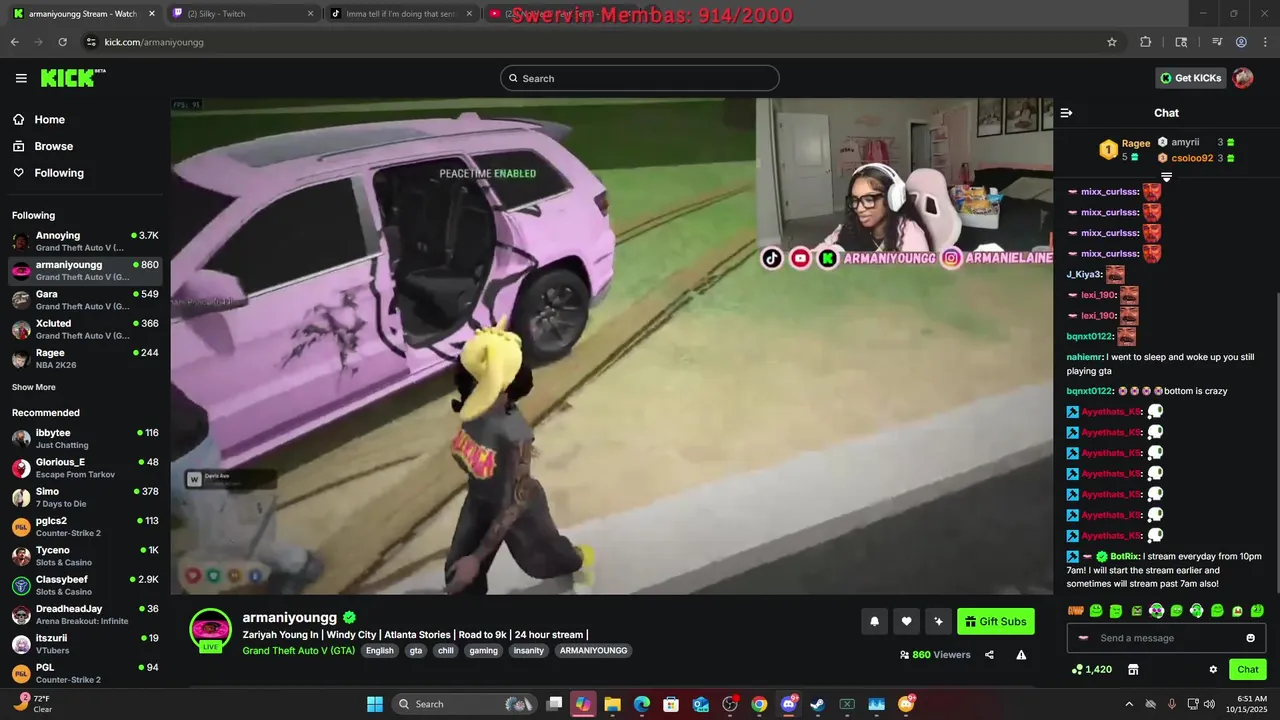Open the Xcluted channel in Following
The width and height of the screenshot is (1280, 720).
pos(85,329)
